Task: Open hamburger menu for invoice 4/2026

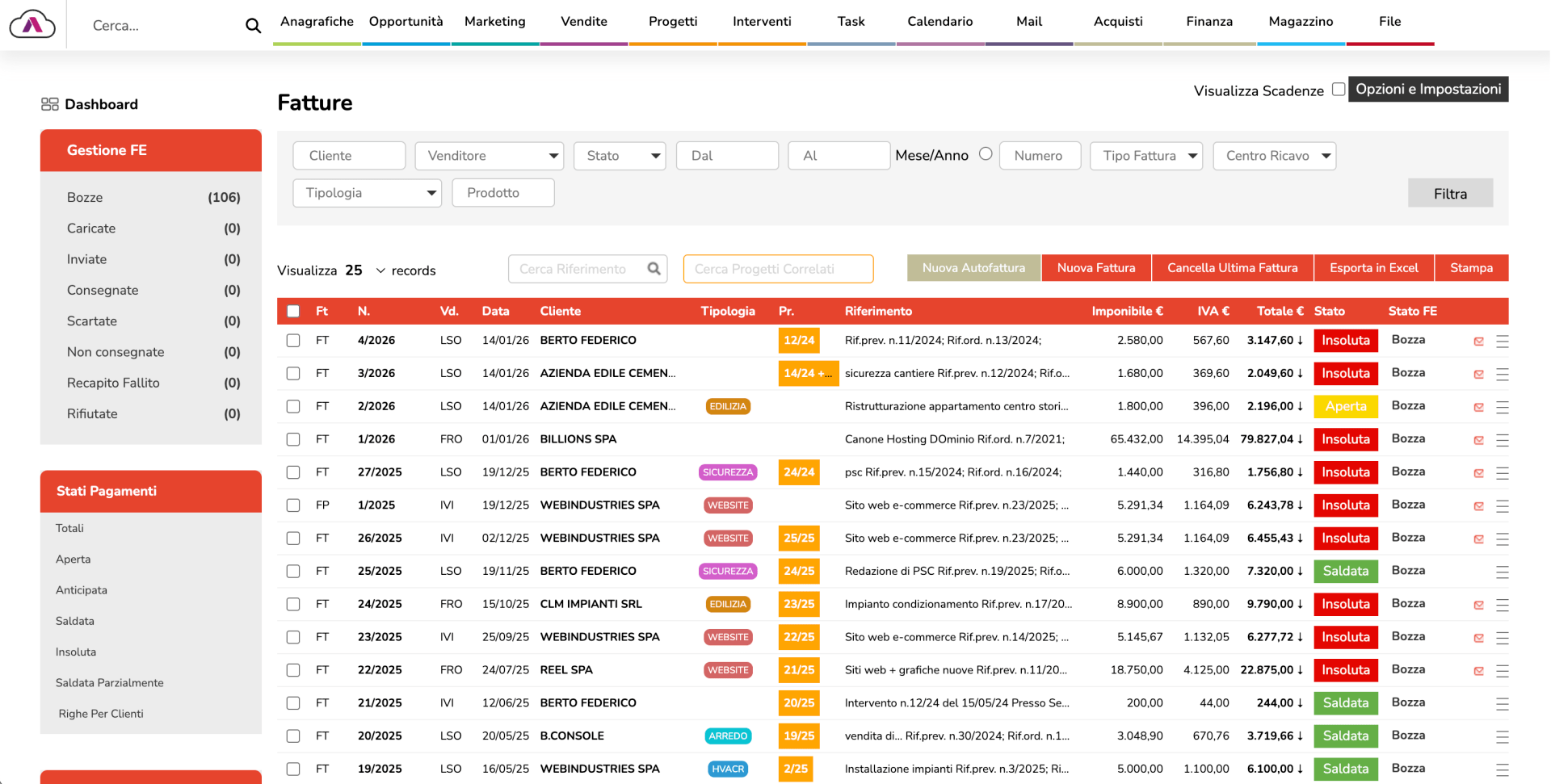Action: [x=1502, y=342]
